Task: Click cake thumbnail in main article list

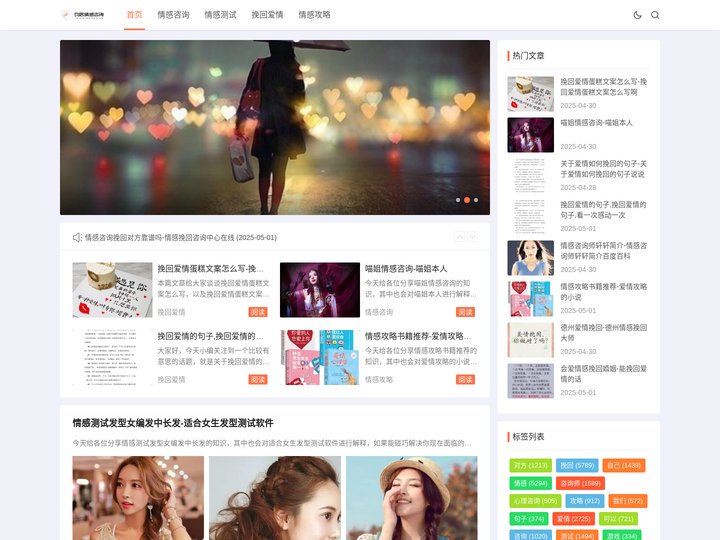Action: tap(112, 290)
